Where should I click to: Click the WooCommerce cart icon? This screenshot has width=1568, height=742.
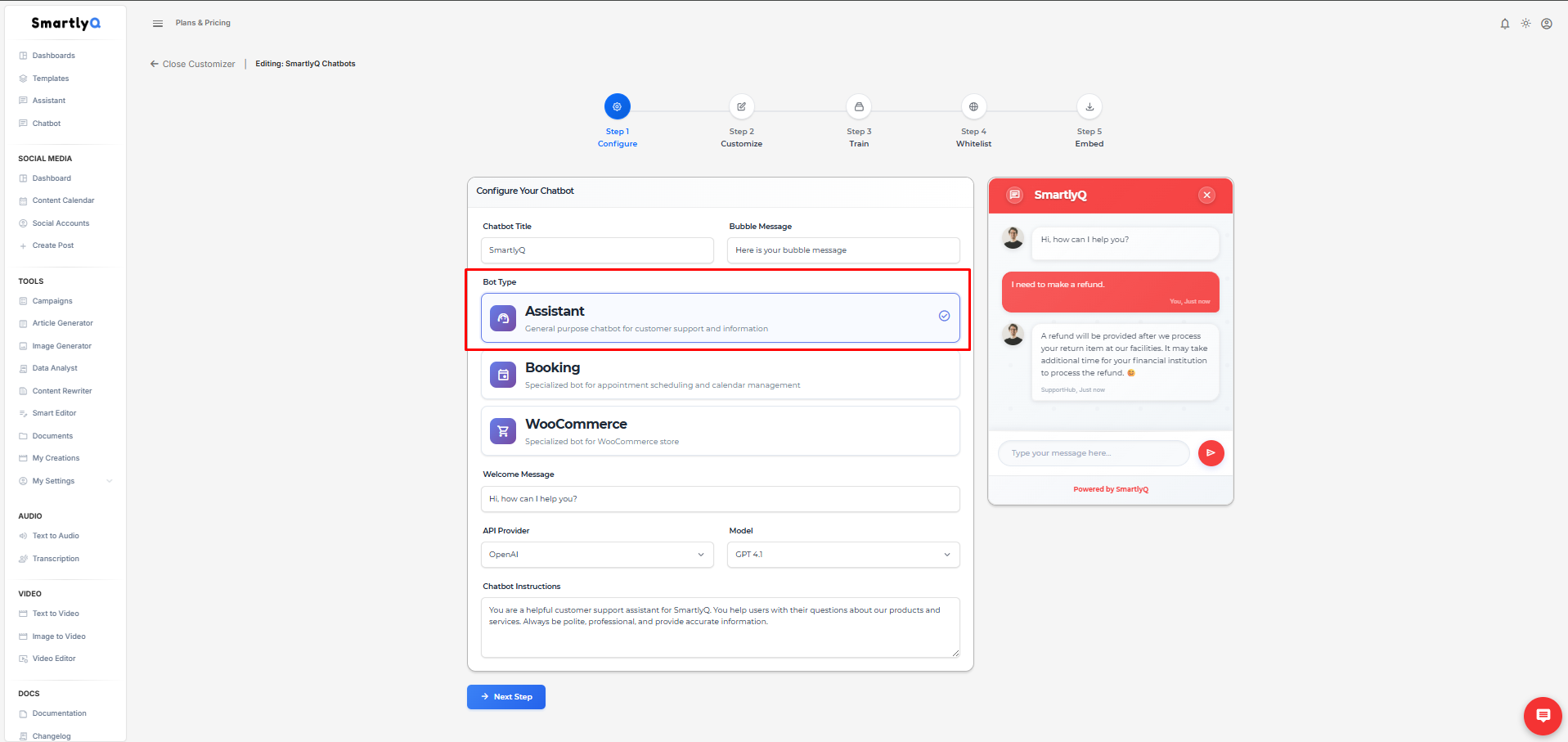click(x=503, y=431)
